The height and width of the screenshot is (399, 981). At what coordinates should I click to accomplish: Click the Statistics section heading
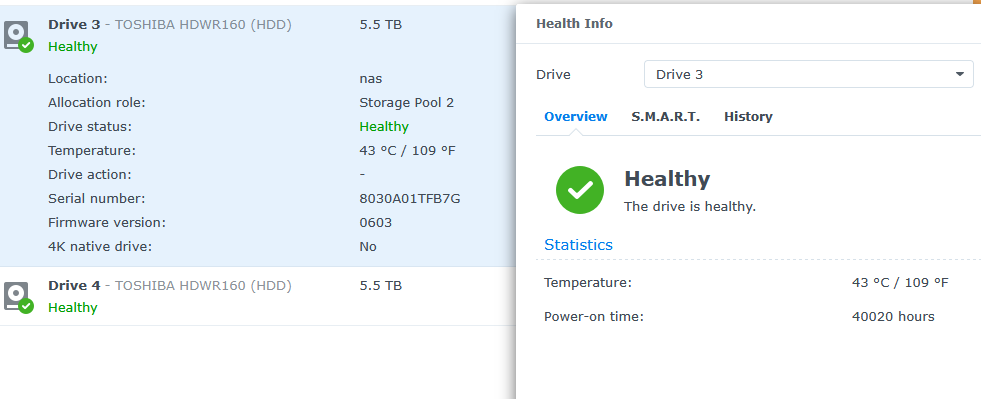(x=579, y=245)
